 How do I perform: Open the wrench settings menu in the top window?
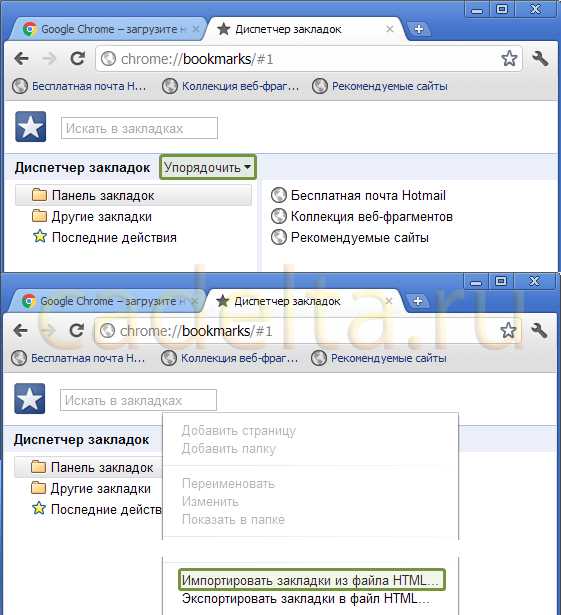coord(540,58)
